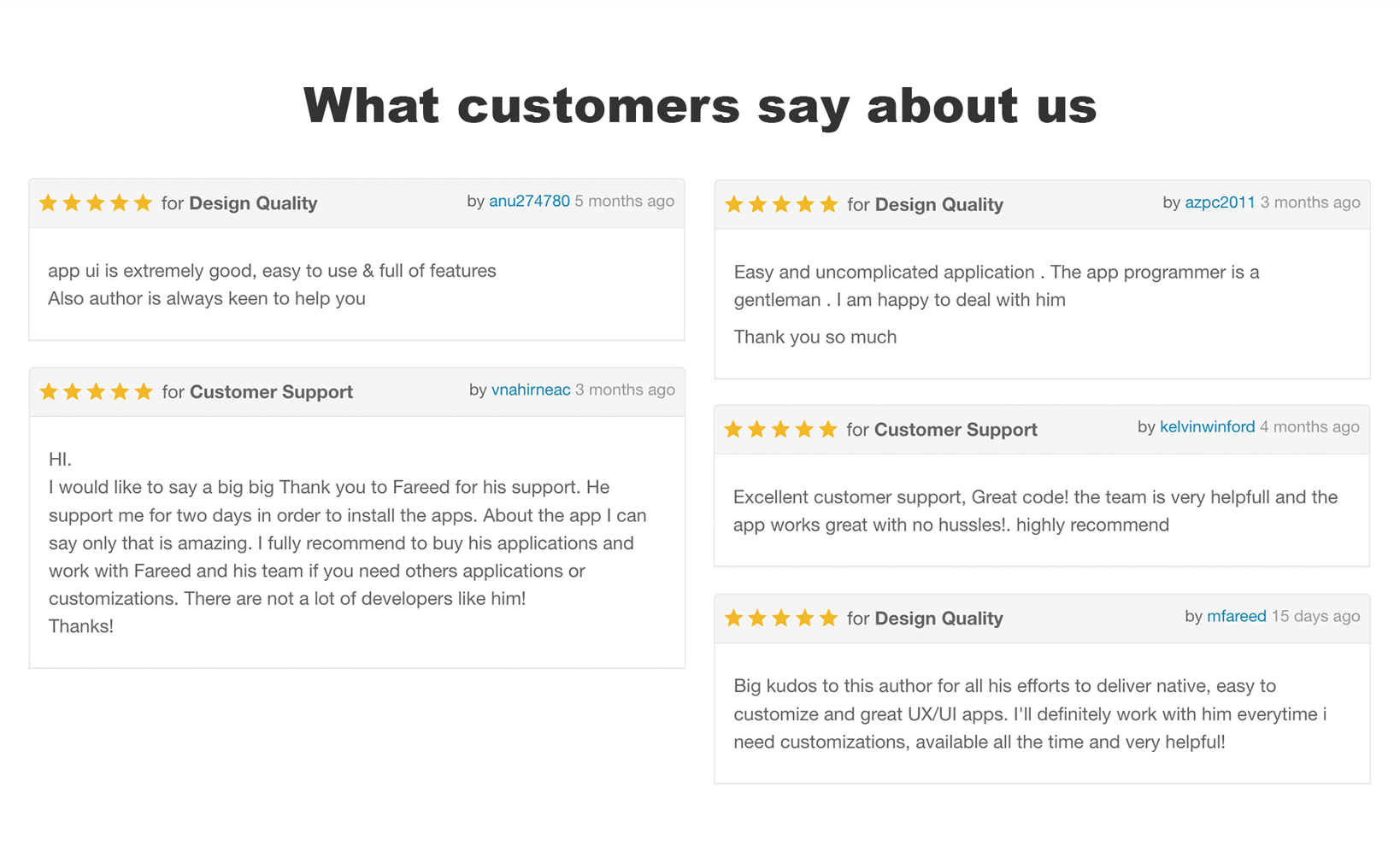Click the 'Excellent customer support' review body
This screenshot has height=845, width=1400.
coord(1035,511)
